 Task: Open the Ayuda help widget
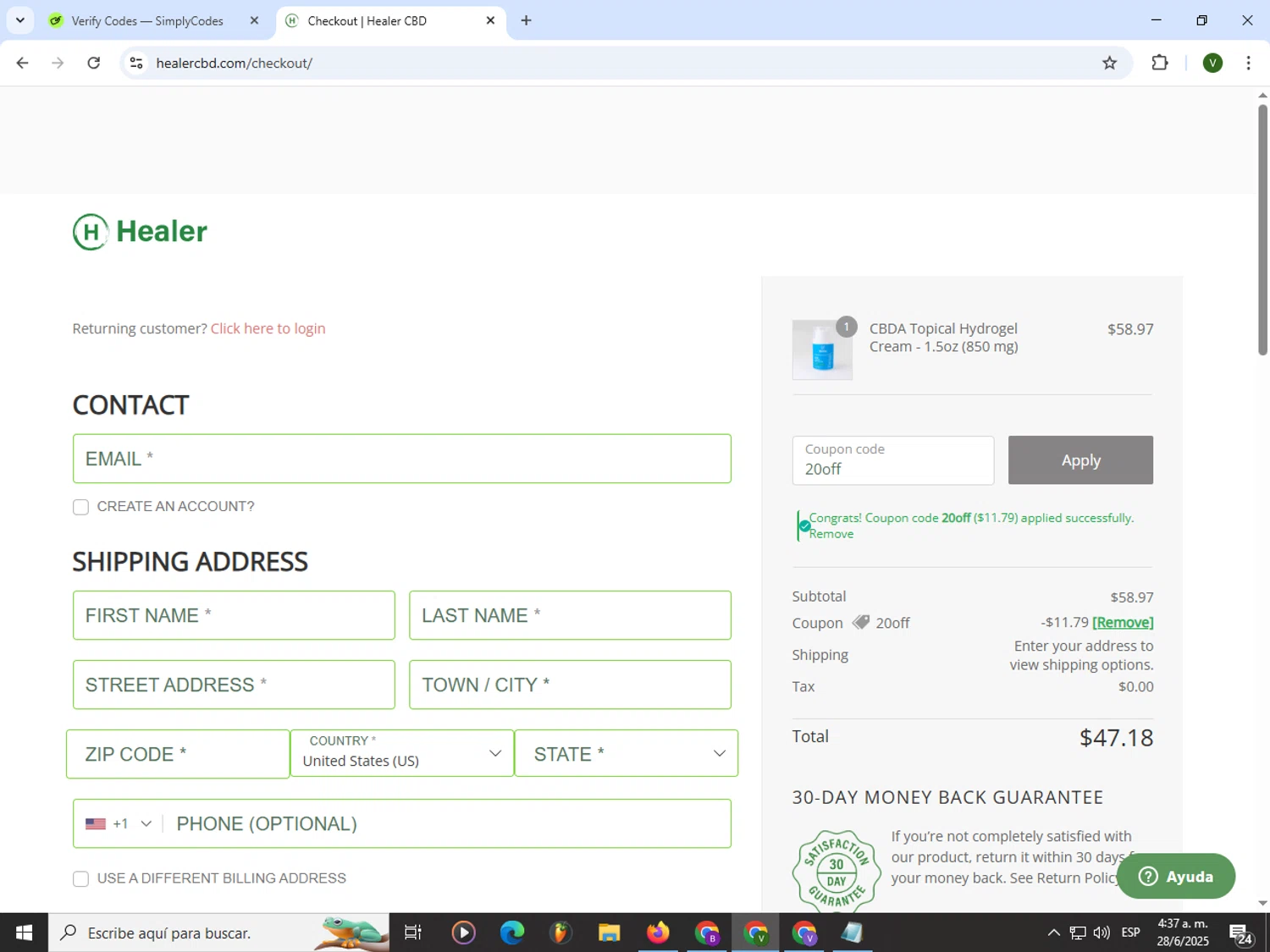[1176, 877]
